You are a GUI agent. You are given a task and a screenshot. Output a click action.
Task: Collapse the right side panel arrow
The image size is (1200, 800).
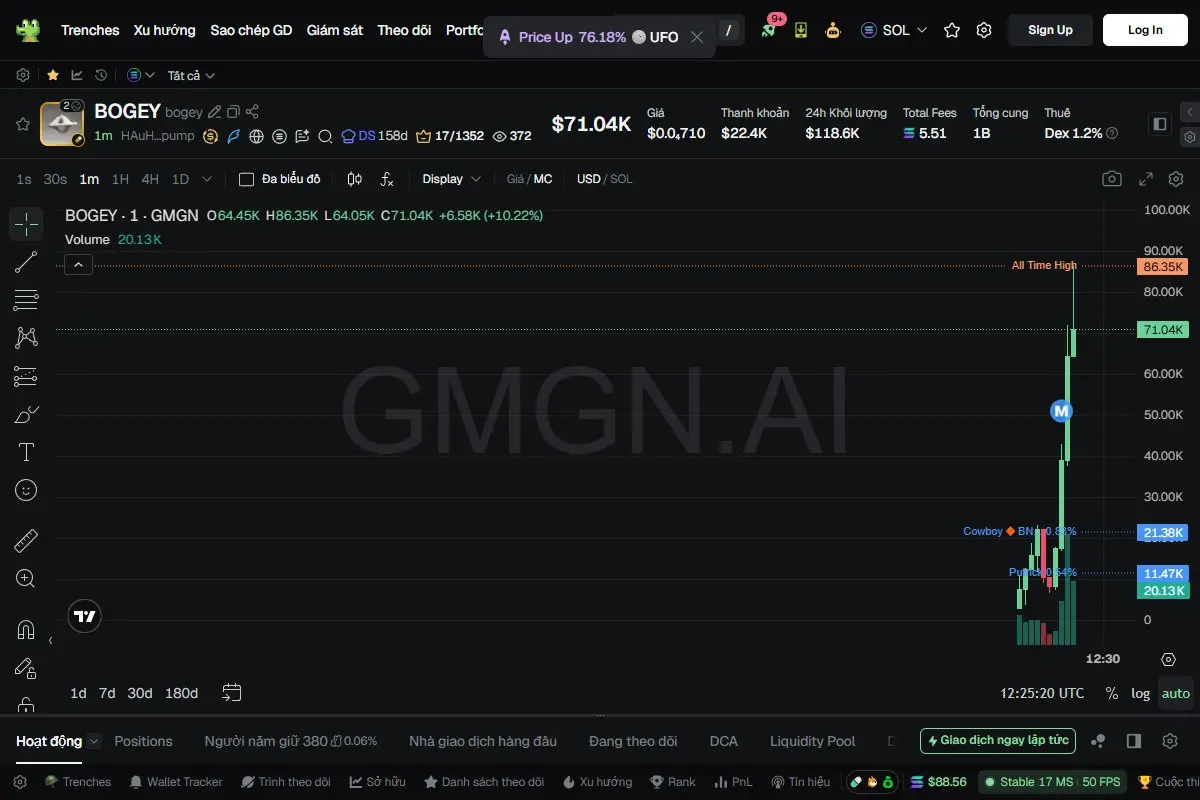click(1189, 112)
